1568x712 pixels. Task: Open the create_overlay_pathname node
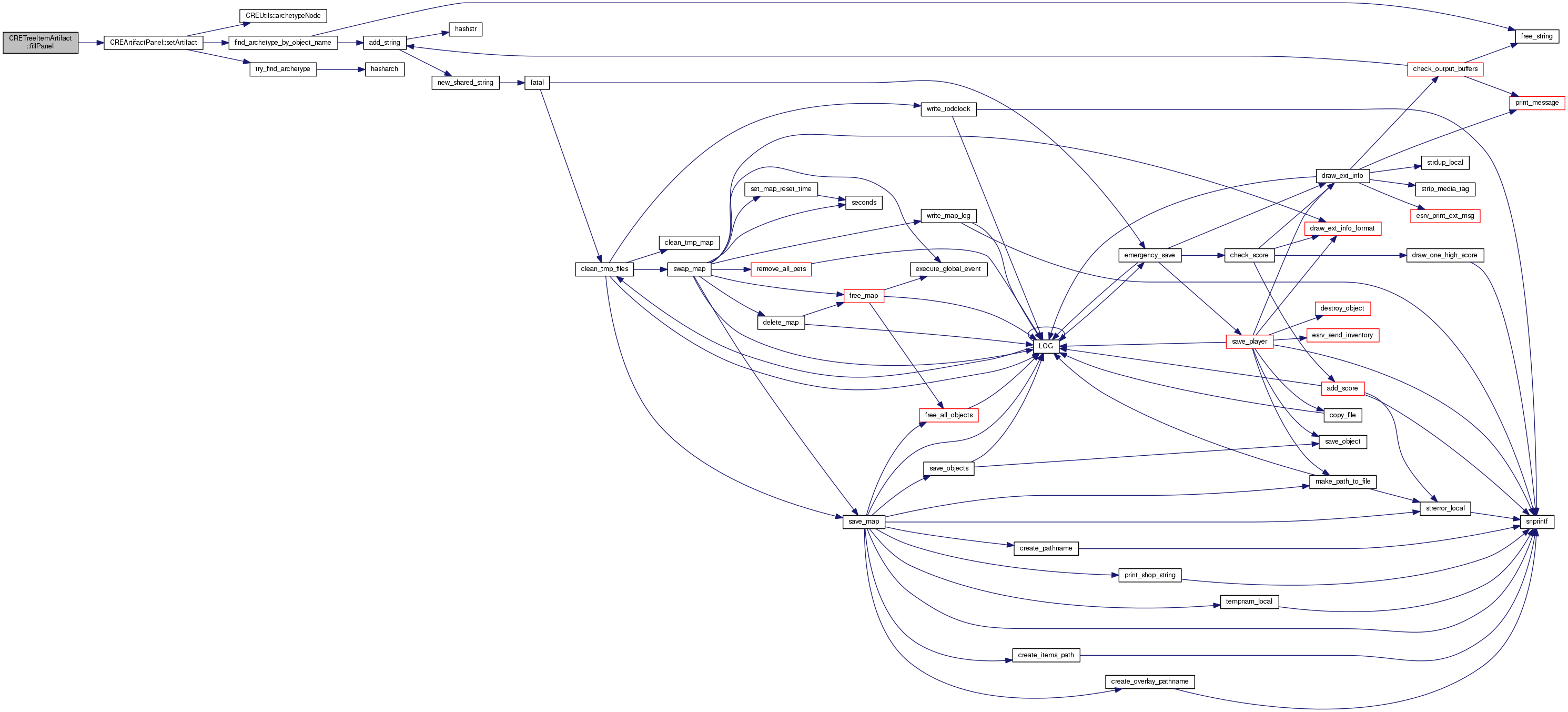pos(1149,681)
